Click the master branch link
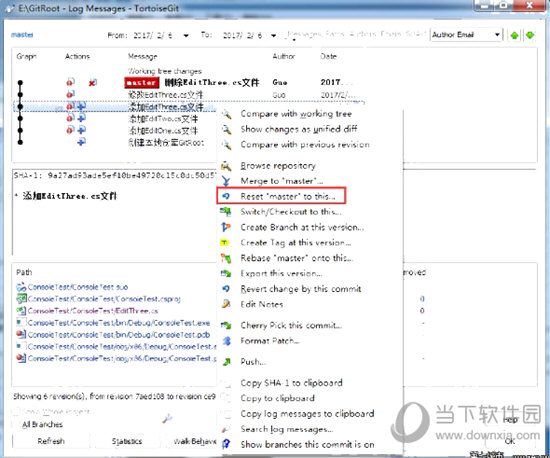 click(22, 35)
